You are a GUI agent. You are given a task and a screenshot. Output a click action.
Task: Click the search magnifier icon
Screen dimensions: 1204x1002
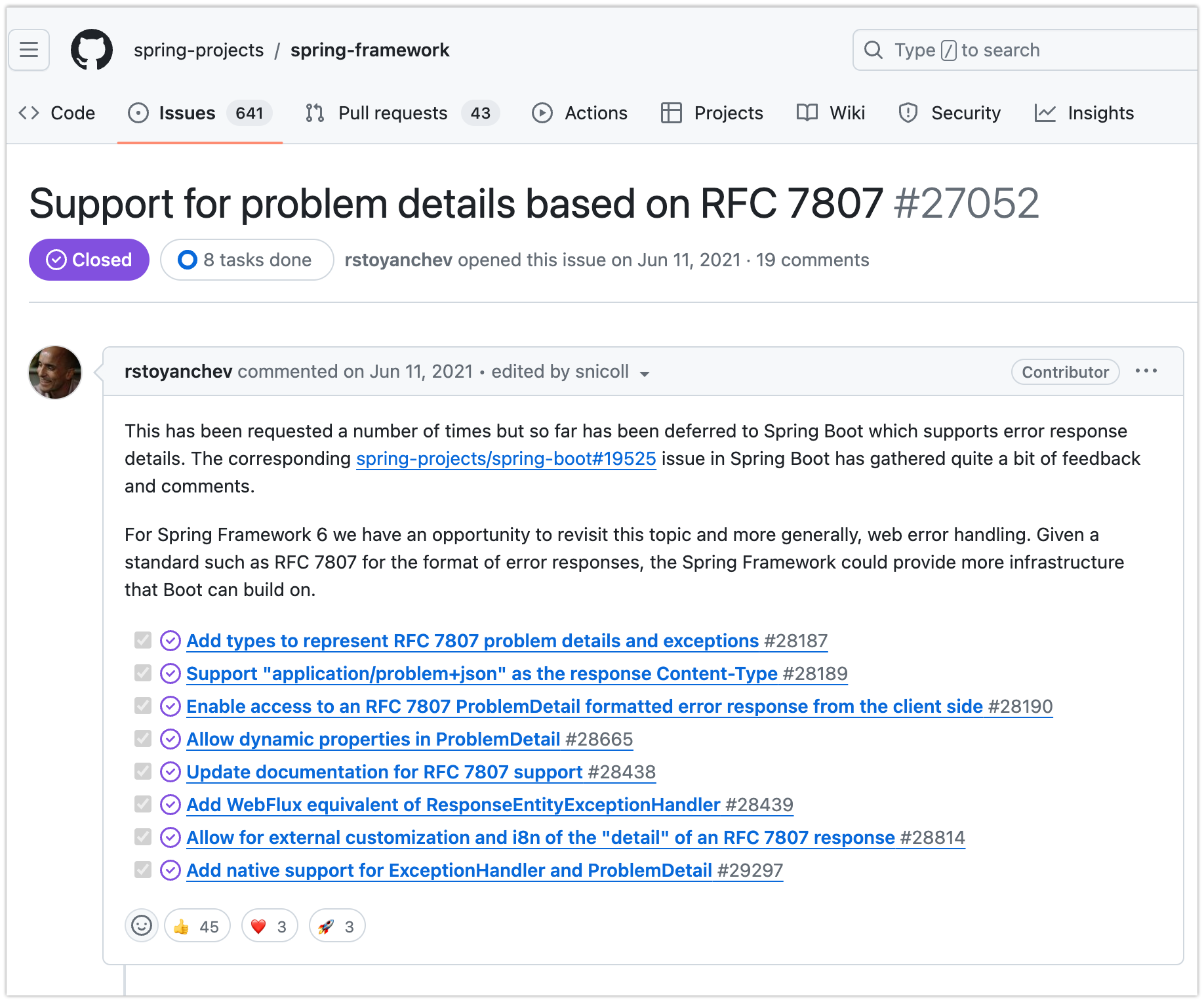point(873,50)
